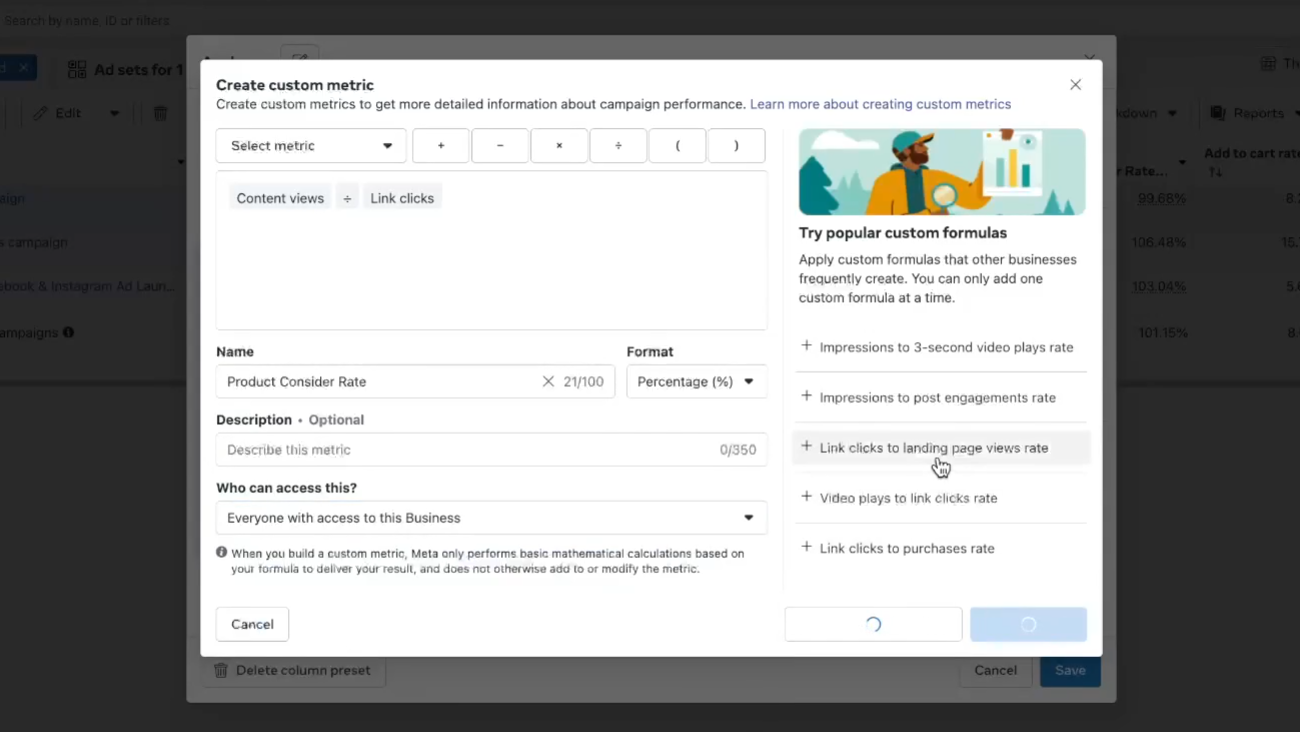Click plus icon beside Link clicks to purchases
Image resolution: width=1300 pixels, height=732 pixels.
pyautogui.click(x=806, y=547)
